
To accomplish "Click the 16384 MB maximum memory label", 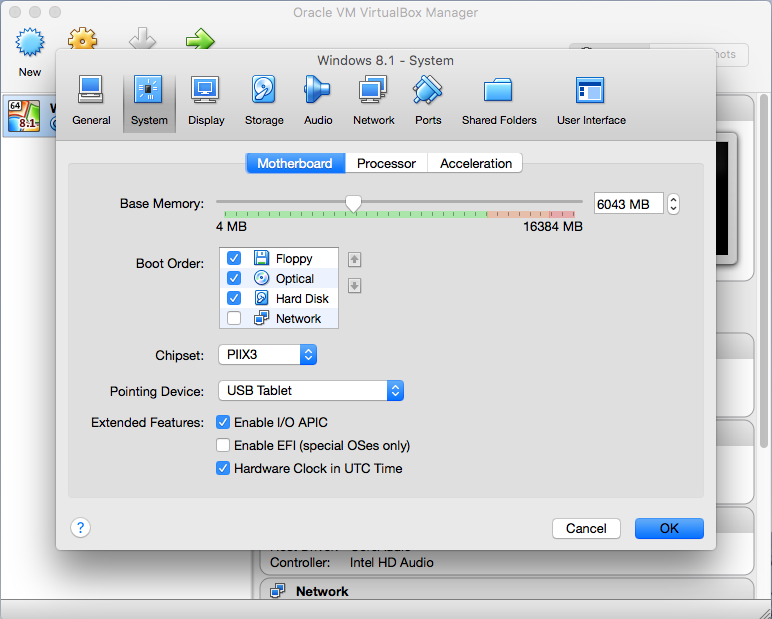I will (x=552, y=227).
